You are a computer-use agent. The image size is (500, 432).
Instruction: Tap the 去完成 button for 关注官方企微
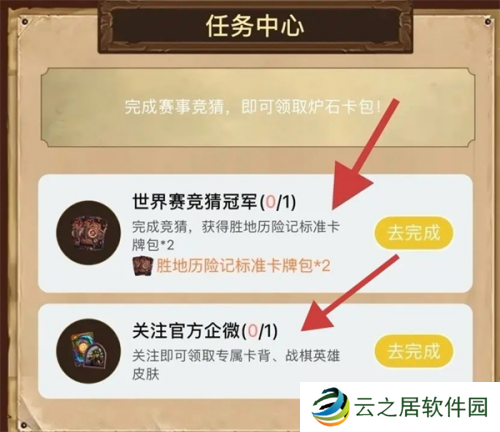coord(413,351)
